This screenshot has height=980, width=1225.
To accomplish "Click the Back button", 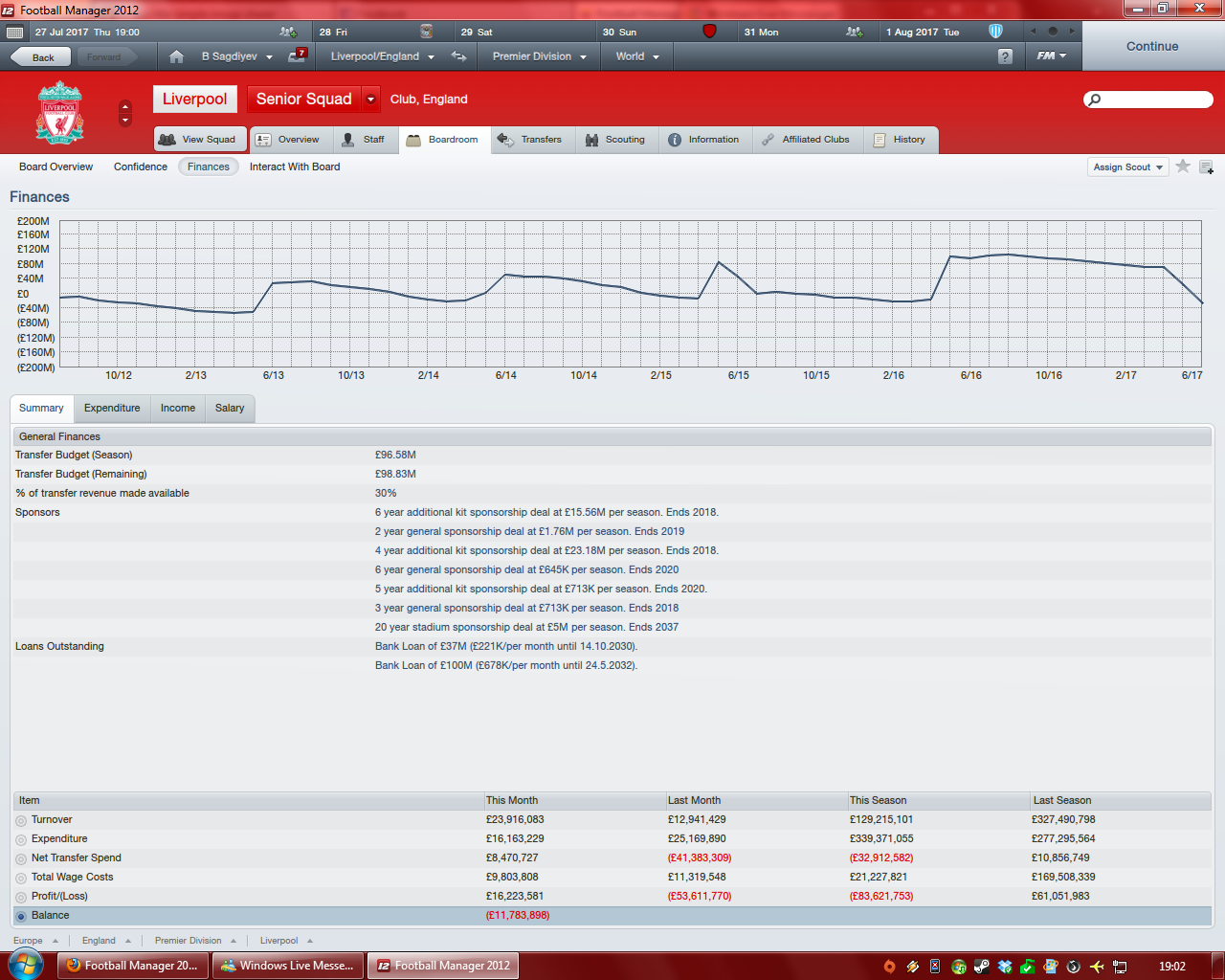I will pos(42,57).
